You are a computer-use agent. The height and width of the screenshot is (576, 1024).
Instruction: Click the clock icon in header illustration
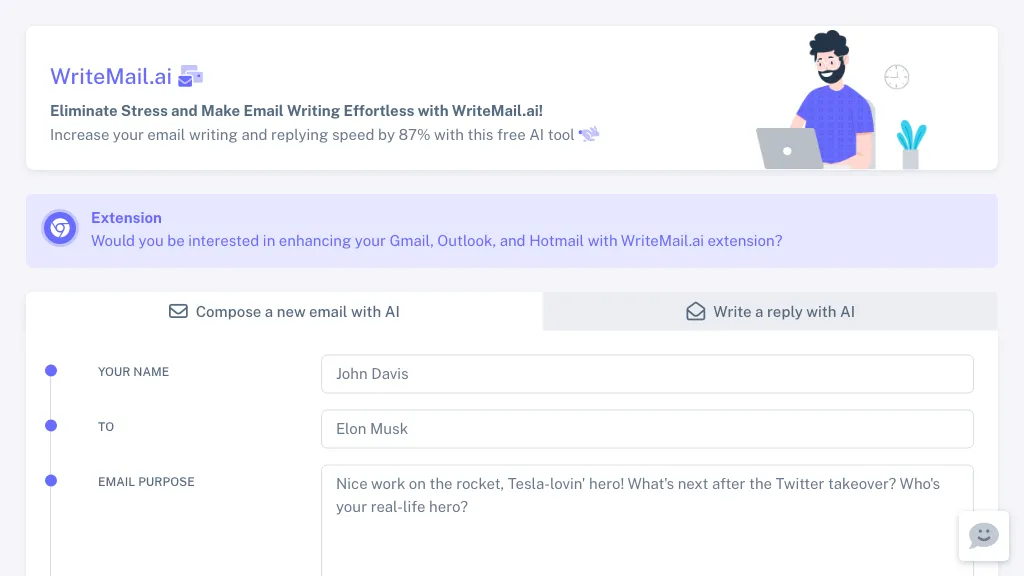[x=896, y=77]
